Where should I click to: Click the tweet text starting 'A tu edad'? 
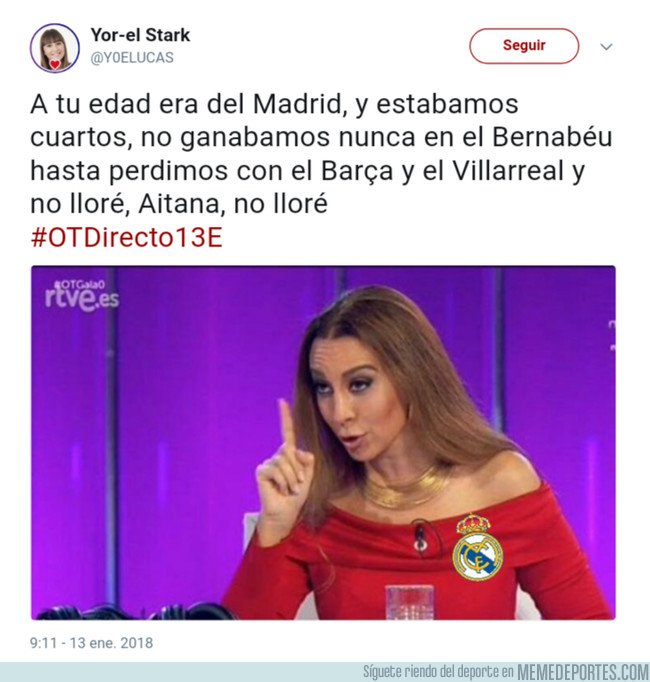322,154
